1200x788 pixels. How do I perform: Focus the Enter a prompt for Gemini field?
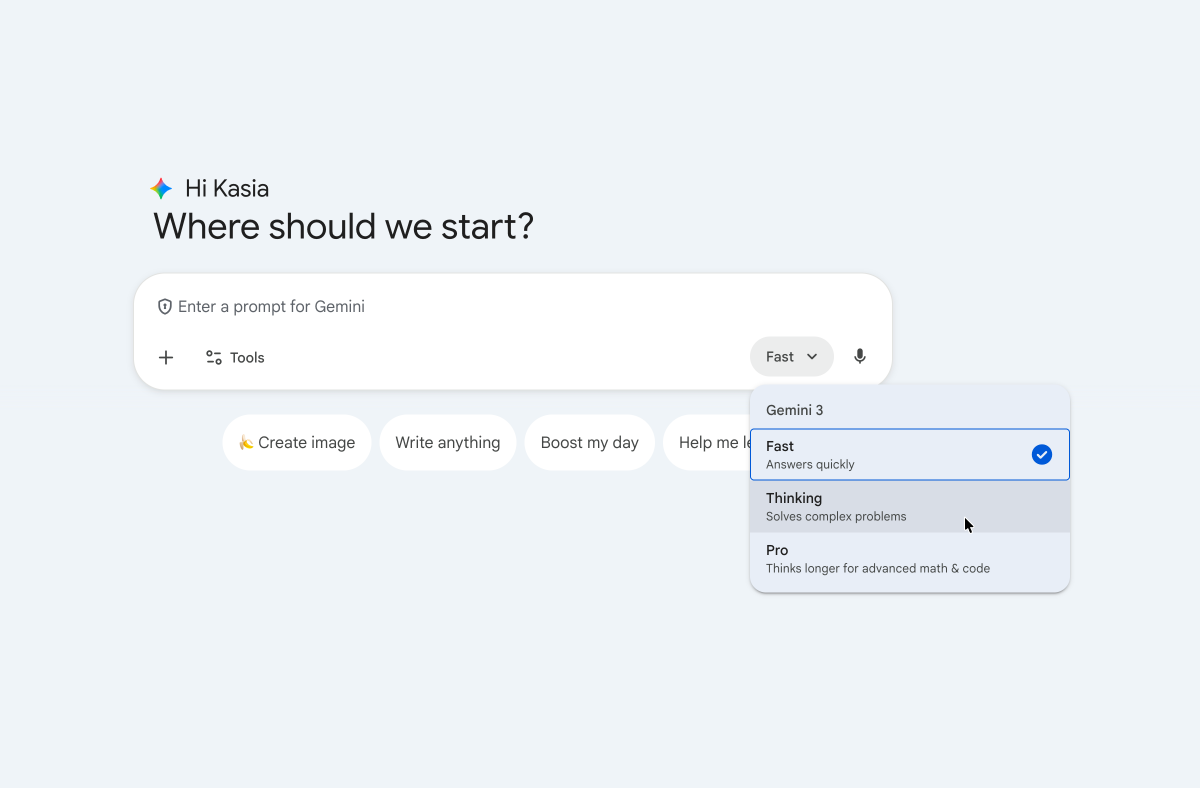(x=513, y=307)
